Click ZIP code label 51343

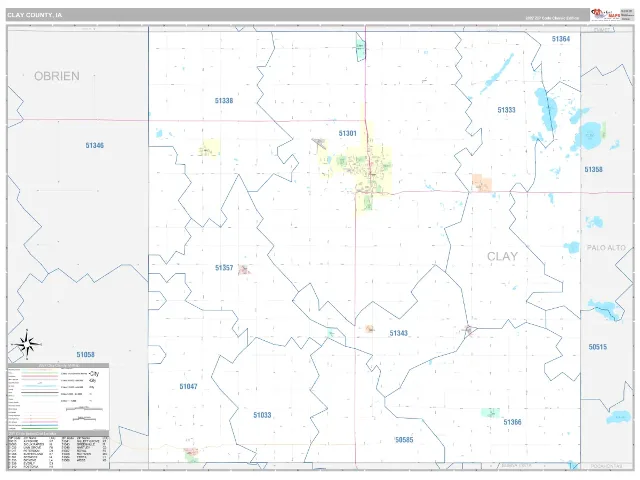tap(398, 333)
